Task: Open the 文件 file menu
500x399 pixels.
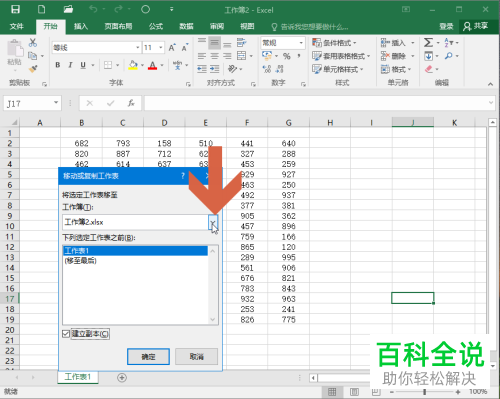Action: [x=17, y=26]
